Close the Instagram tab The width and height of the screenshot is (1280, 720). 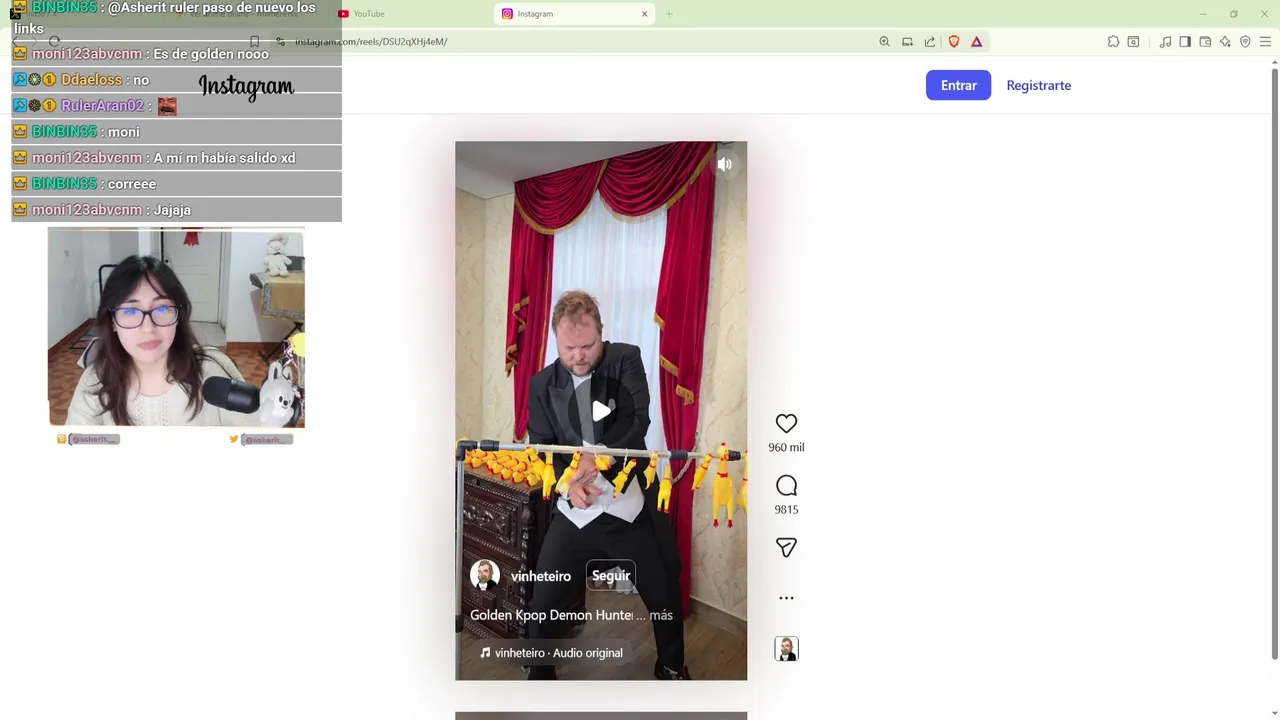tap(644, 14)
